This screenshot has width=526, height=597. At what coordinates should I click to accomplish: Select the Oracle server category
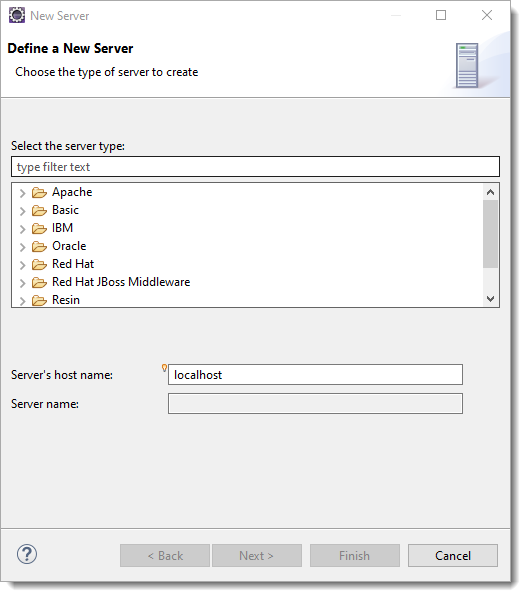(x=69, y=246)
